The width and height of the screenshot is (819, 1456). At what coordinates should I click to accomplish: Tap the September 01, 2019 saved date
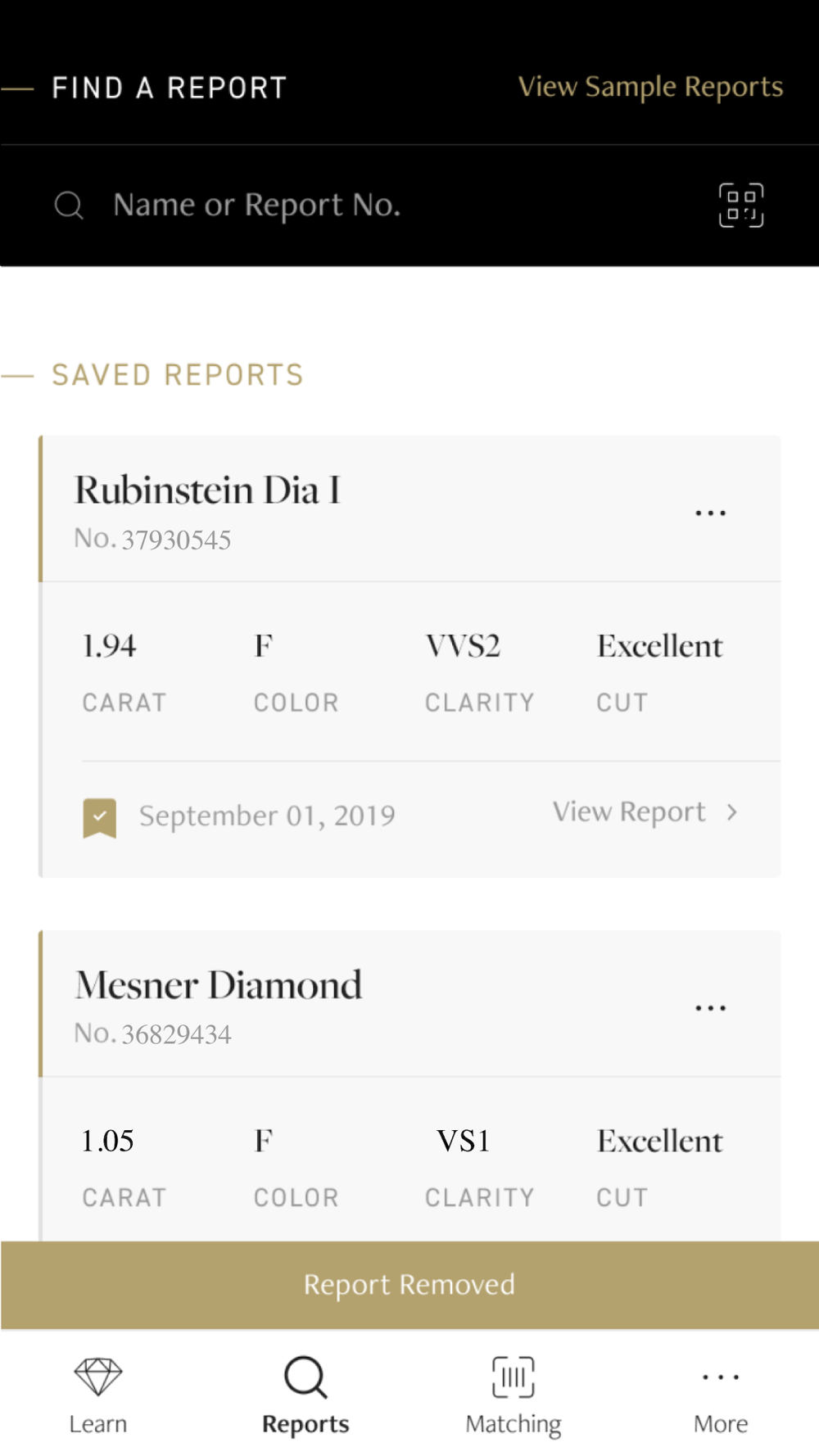click(x=267, y=816)
